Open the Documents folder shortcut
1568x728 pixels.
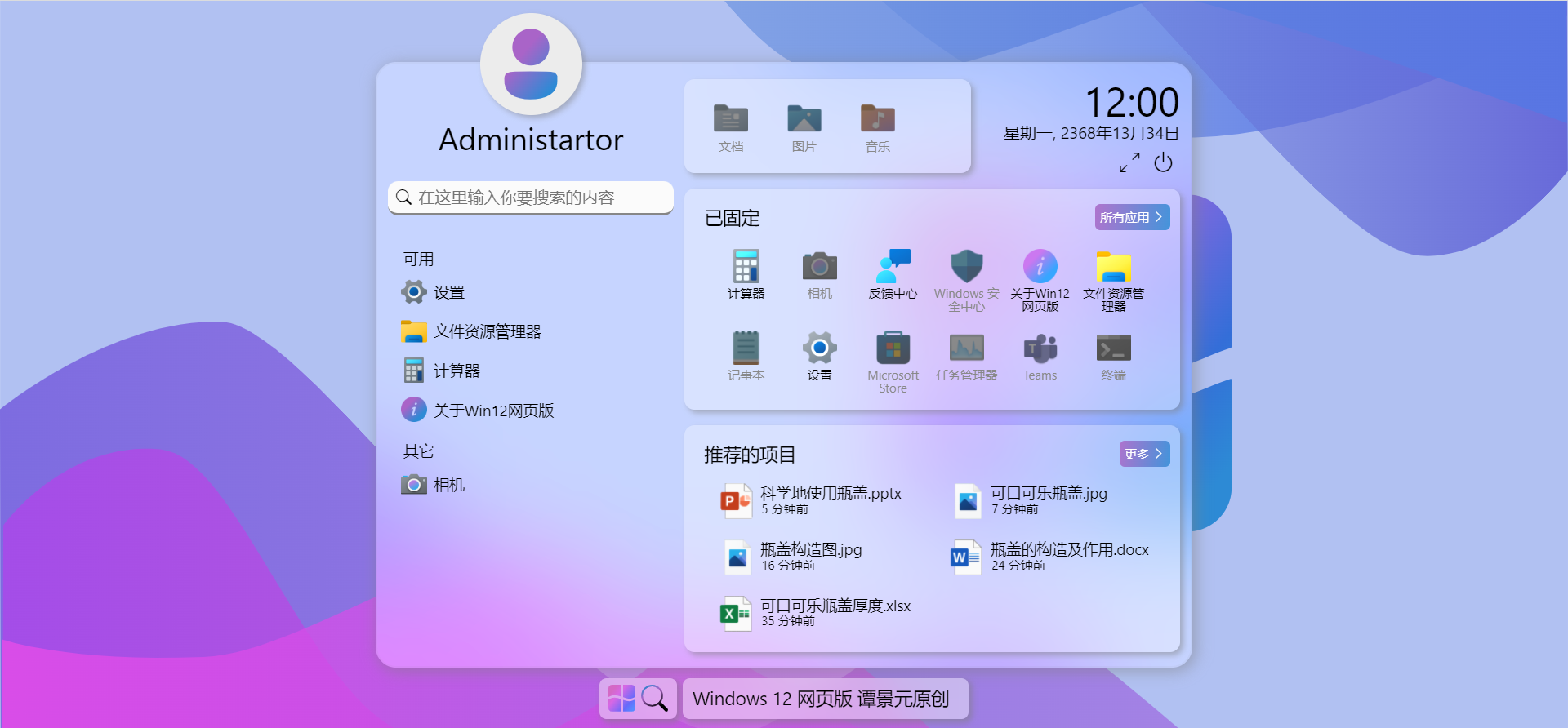pos(730,127)
